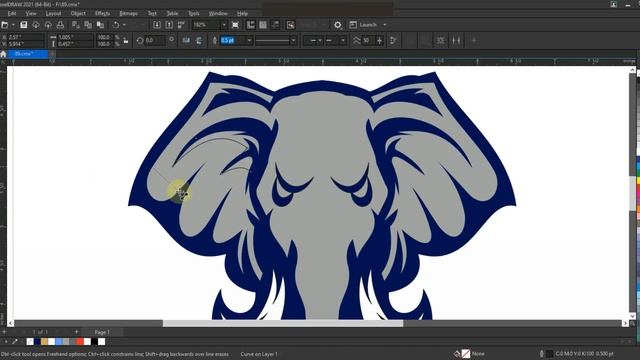The image size is (640, 360).
Task: Click the eyedropper icon beside the document palette
Action: [15, 342]
